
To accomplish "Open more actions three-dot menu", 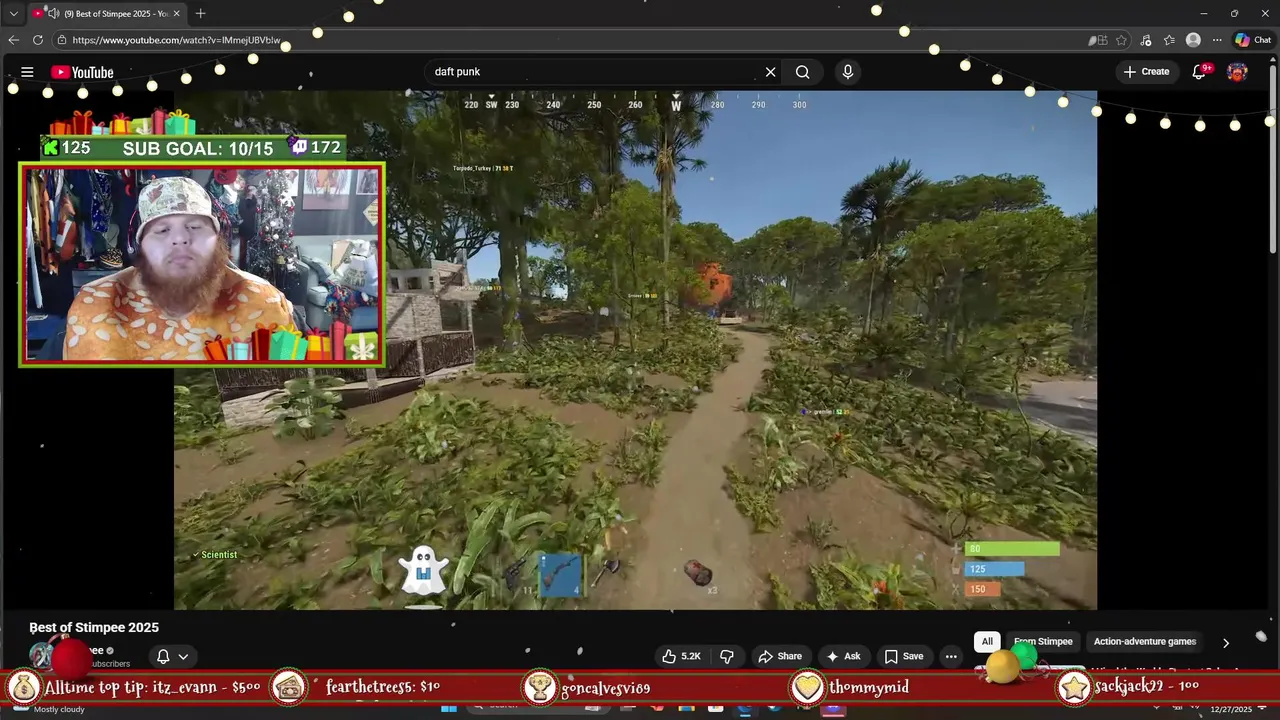I will tap(951, 656).
